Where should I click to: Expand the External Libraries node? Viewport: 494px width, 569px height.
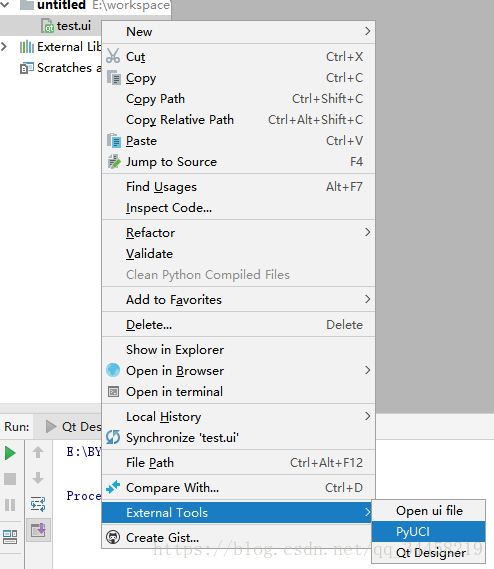point(4,46)
